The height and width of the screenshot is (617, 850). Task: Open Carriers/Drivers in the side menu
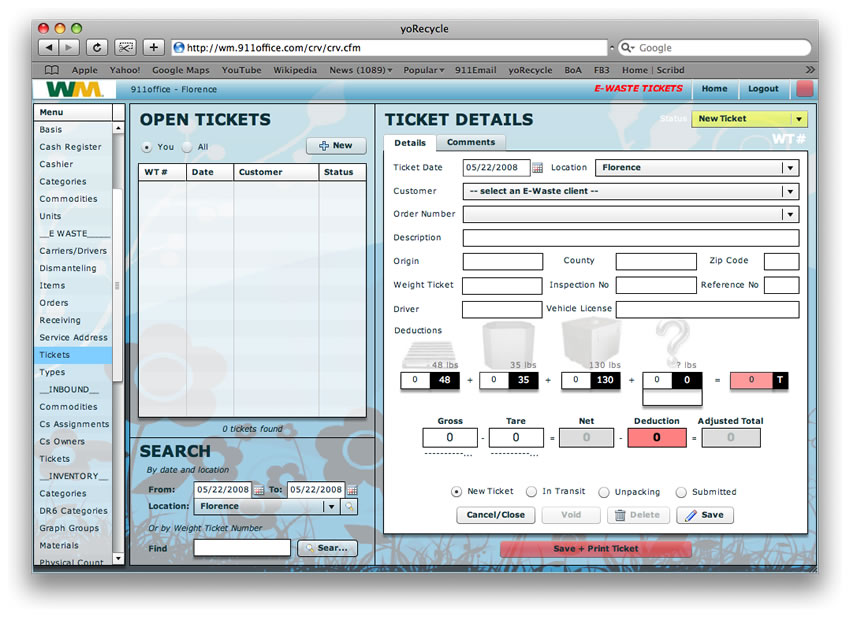pos(73,251)
